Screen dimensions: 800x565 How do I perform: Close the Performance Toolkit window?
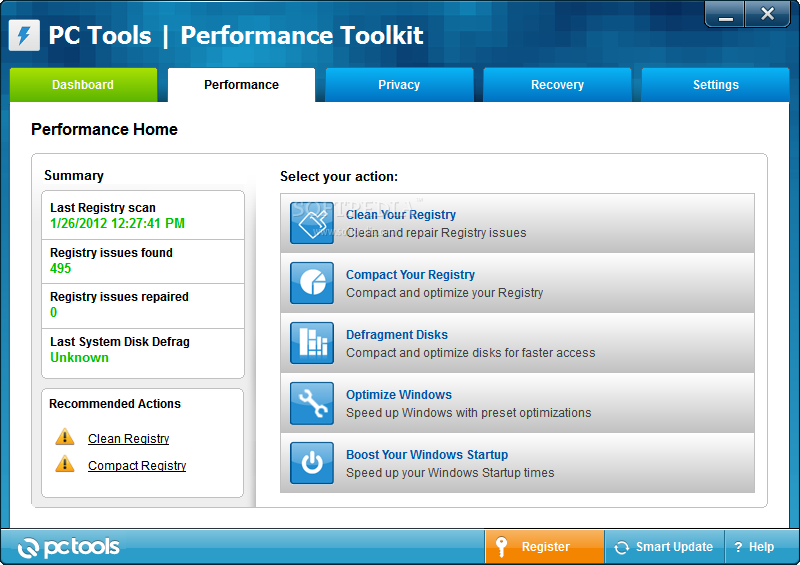767,14
